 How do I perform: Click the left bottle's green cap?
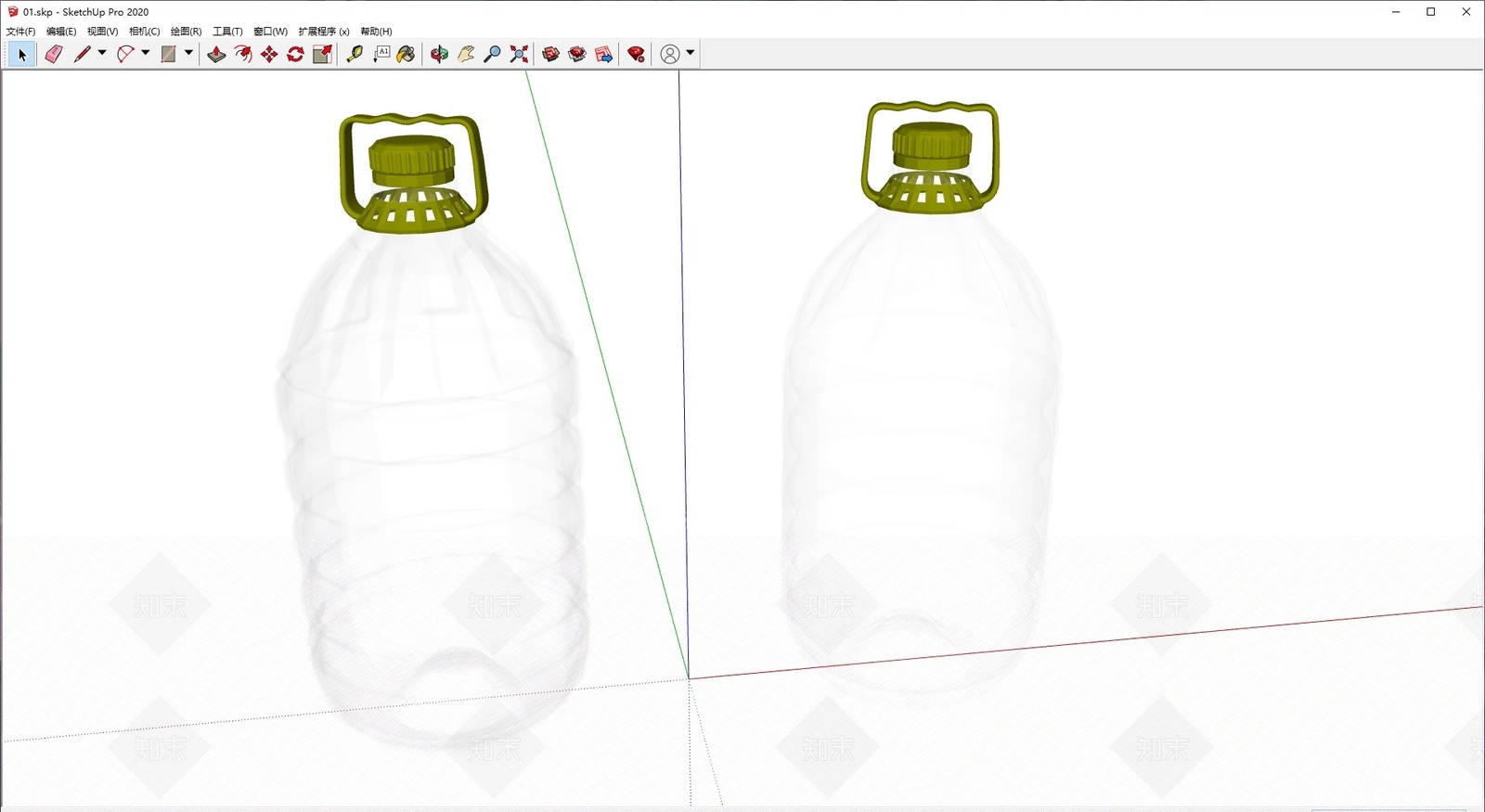click(x=411, y=161)
